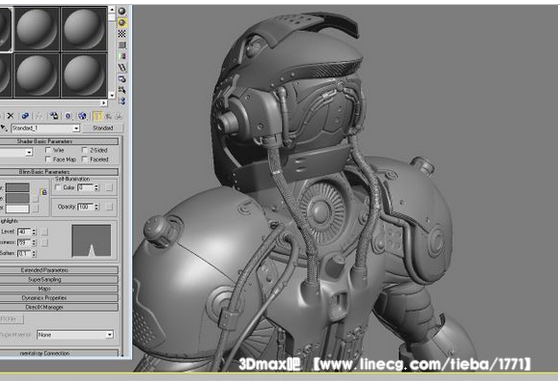Open the shader type dropdown
This screenshot has width=560, height=381.
point(29,152)
